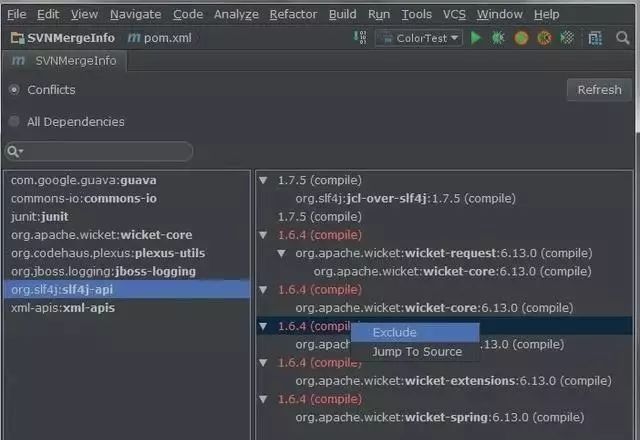
Task: Select the All Dependencies radio button
Action: pos(14,122)
